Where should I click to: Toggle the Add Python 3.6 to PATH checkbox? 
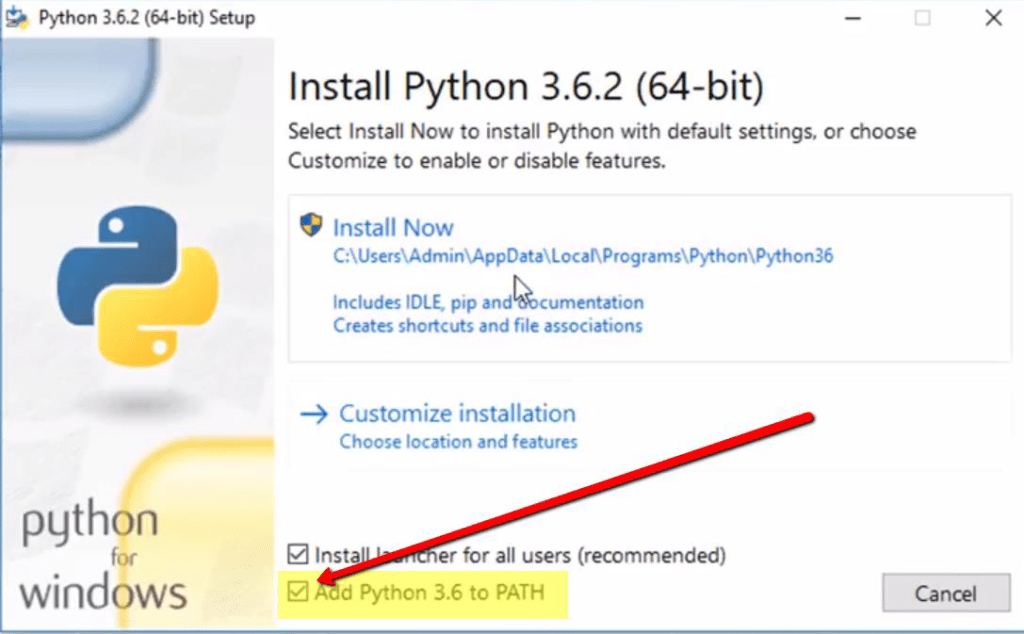point(298,592)
